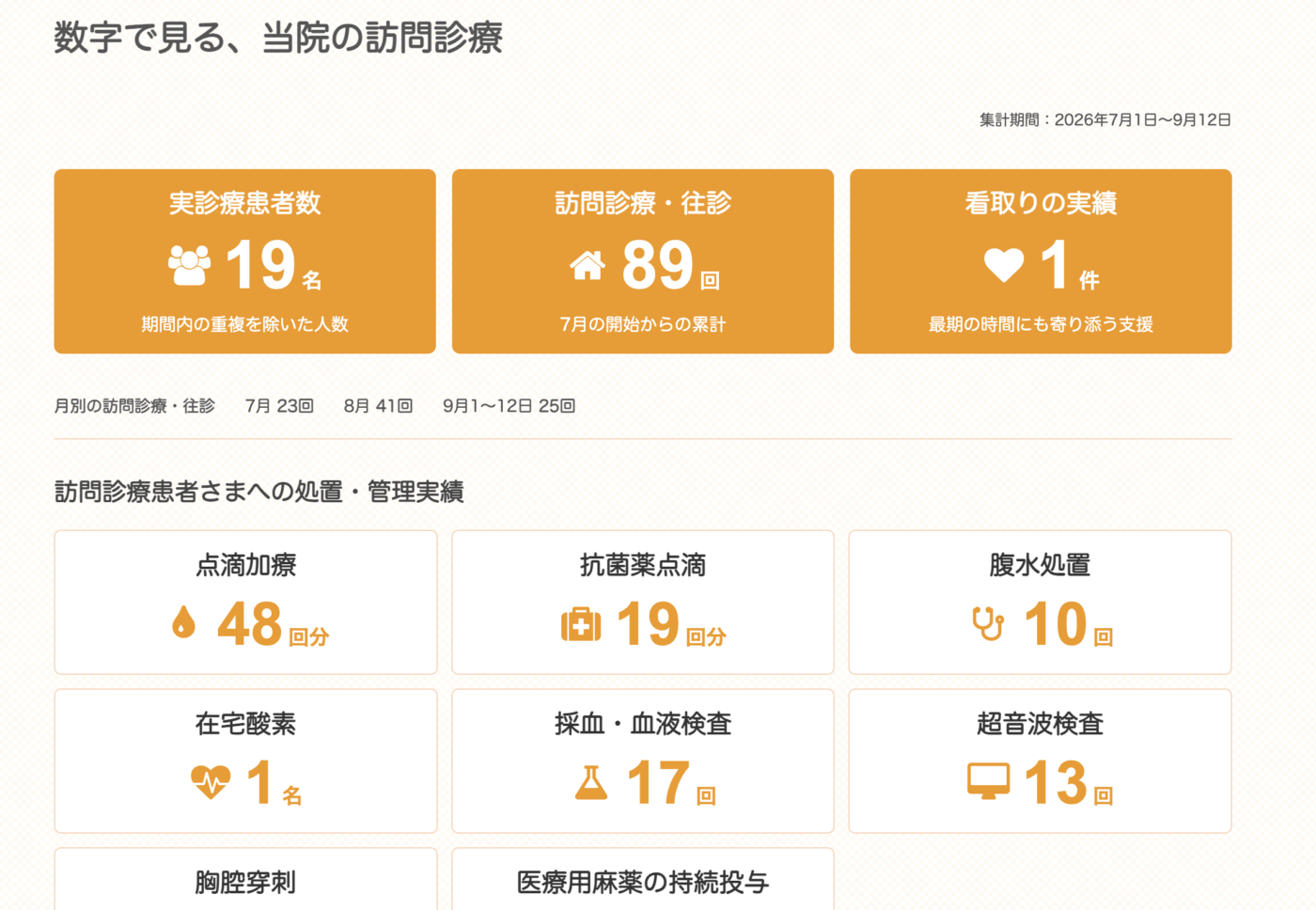
Task: Click the 訪問診療・往診 card title
Action: 643,203
